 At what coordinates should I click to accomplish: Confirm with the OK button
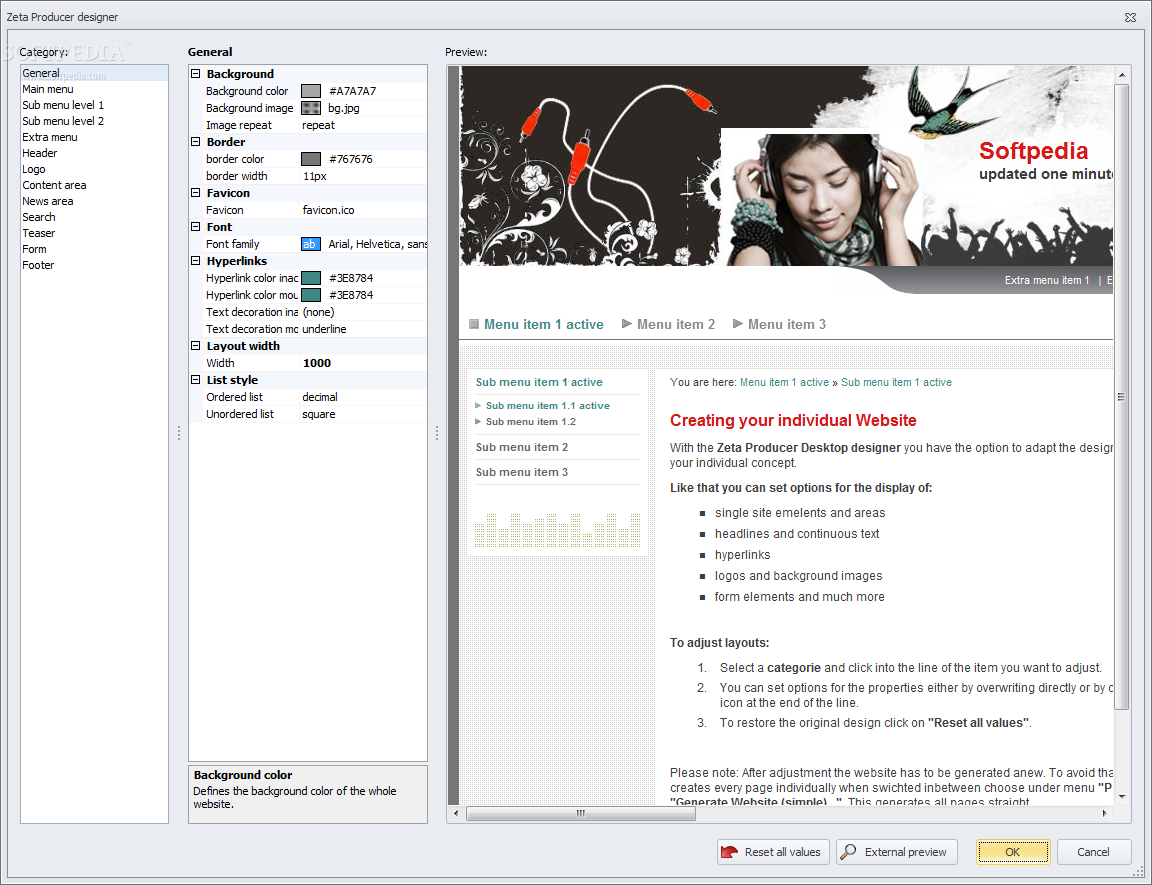(1013, 852)
